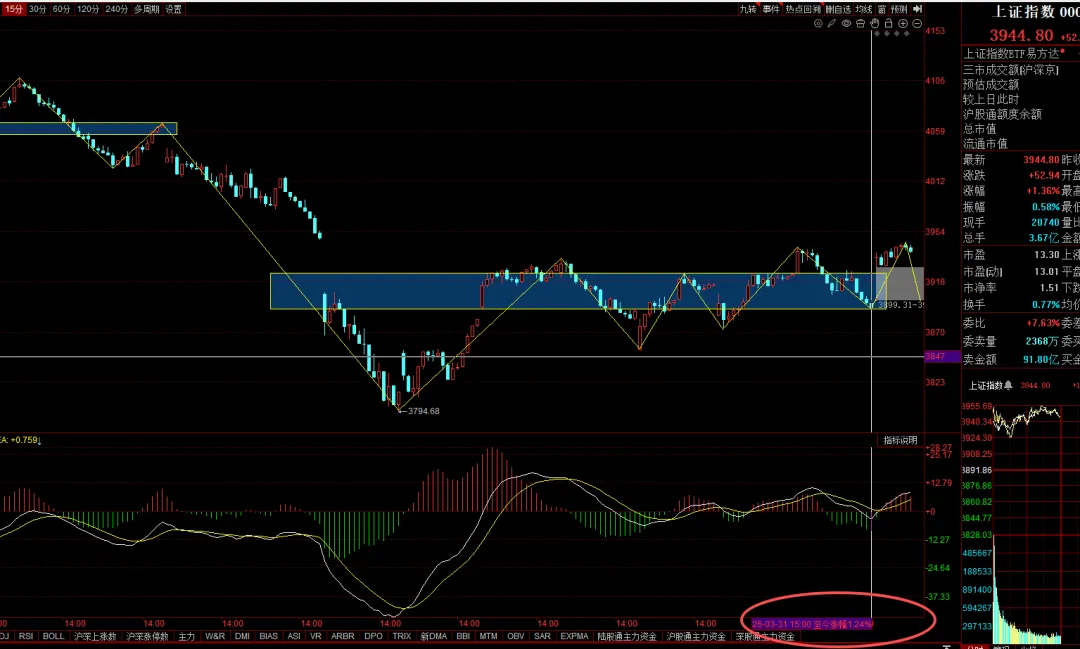Select the OBV indicator tab
The height and width of the screenshot is (649, 1080).
(516, 636)
